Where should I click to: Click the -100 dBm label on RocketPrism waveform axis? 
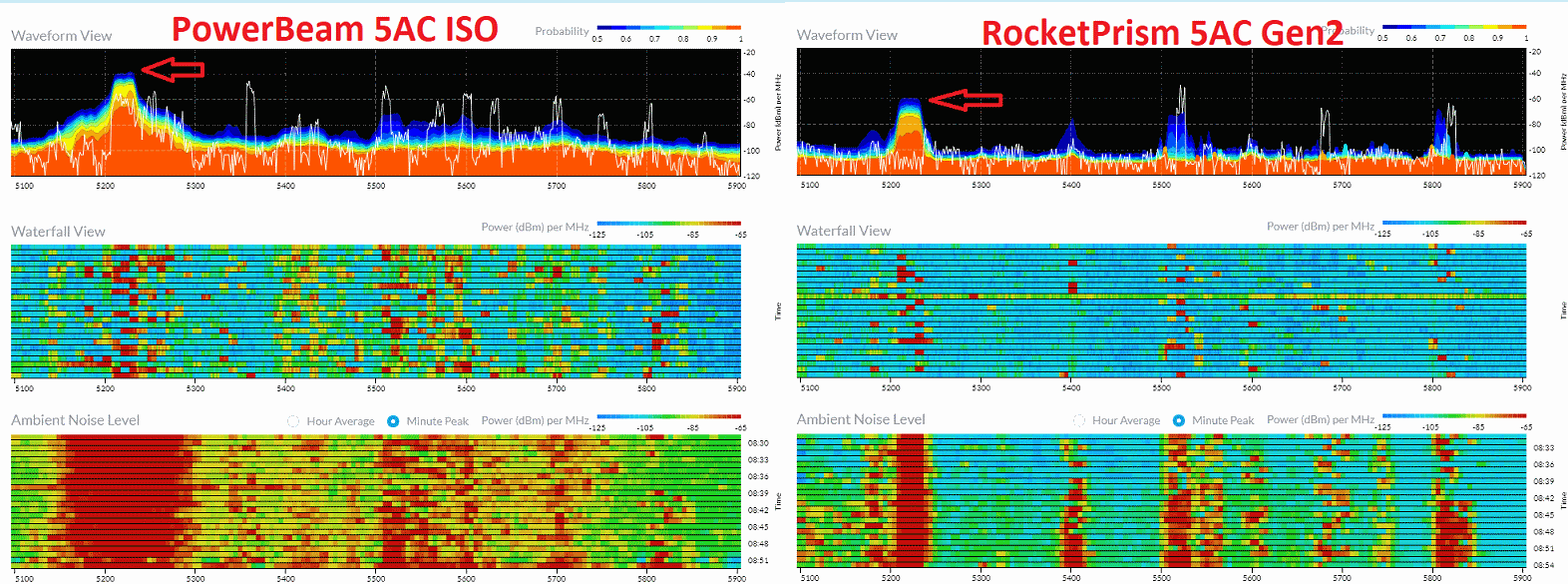click(x=1537, y=150)
